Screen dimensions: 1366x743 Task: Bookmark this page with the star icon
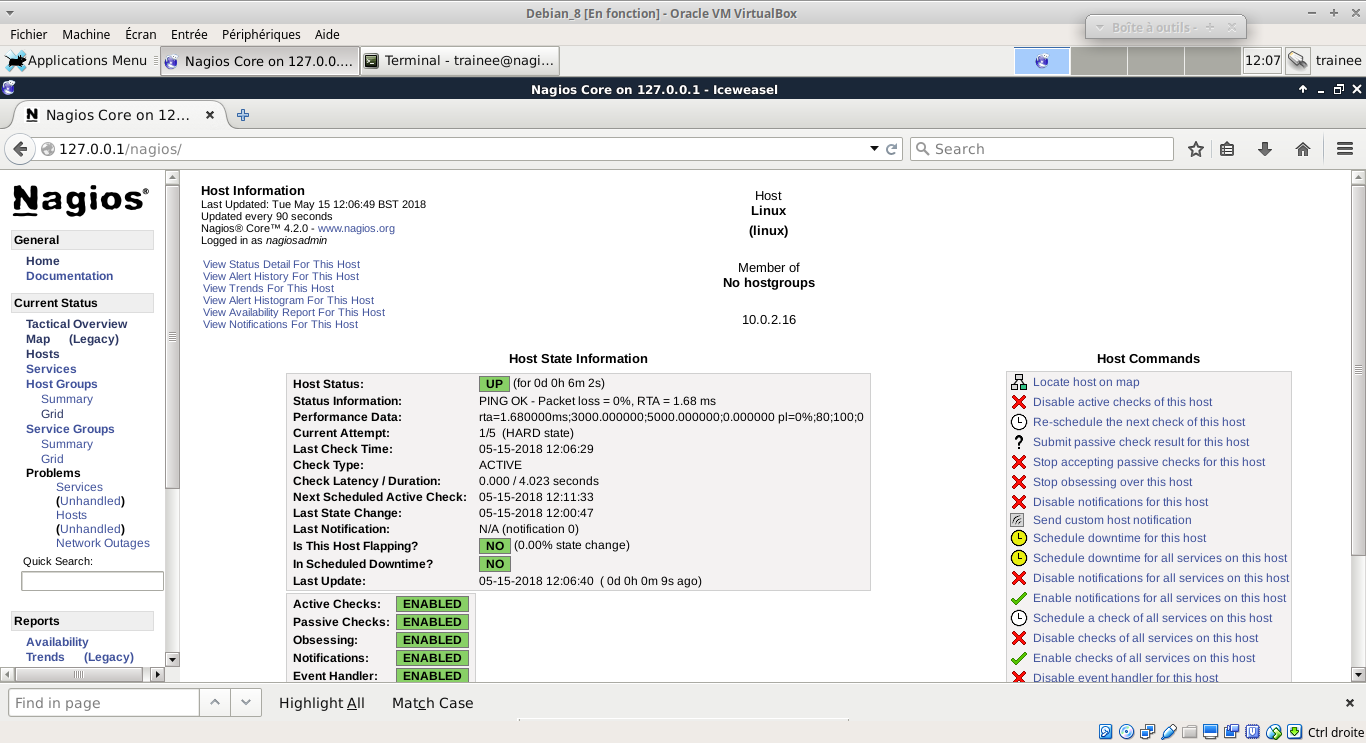(1196, 149)
